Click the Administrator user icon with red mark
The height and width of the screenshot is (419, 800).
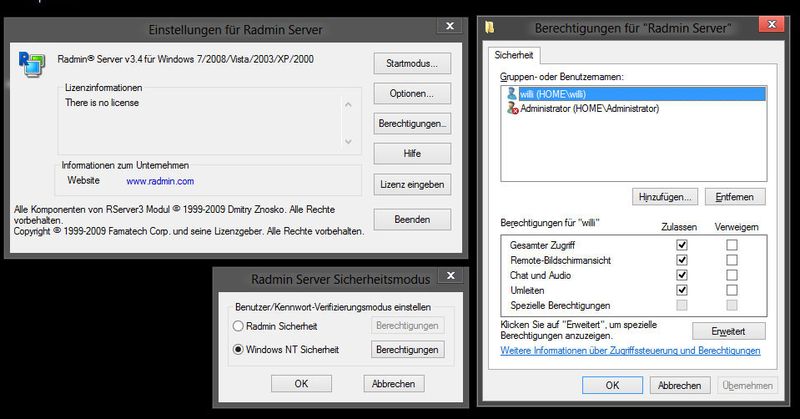[512, 108]
